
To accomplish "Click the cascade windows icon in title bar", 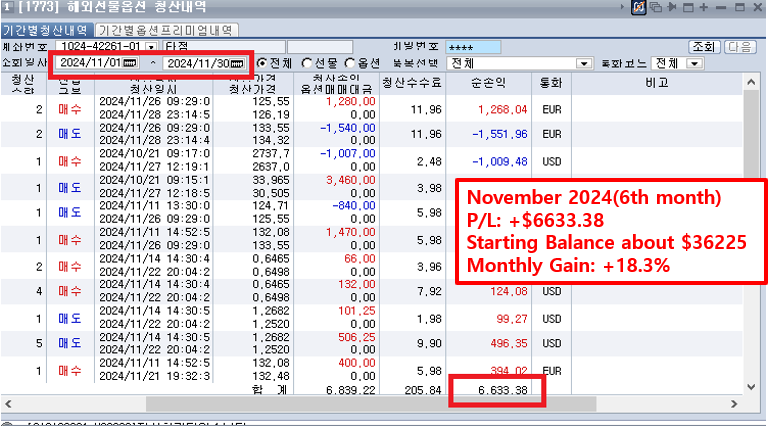I will [x=656, y=8].
